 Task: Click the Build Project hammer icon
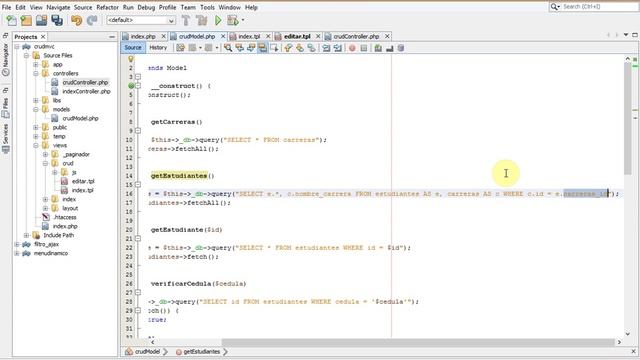coord(186,20)
